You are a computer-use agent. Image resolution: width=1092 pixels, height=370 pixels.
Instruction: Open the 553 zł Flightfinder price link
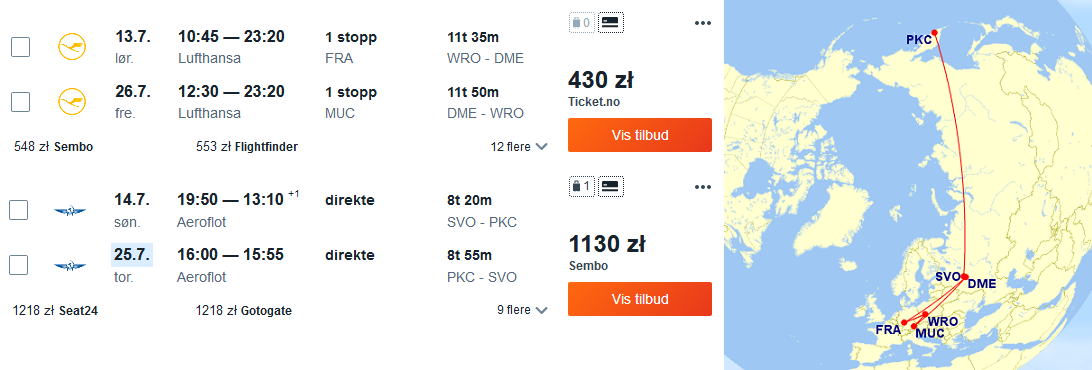247,146
